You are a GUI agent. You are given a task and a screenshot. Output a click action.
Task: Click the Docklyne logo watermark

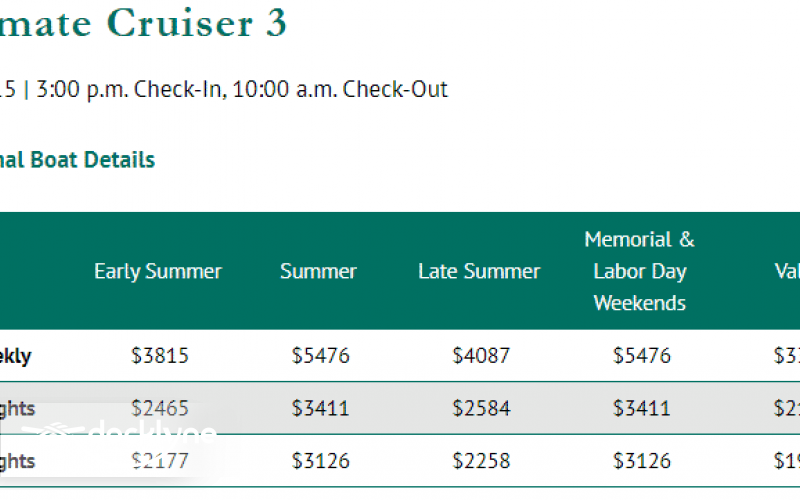point(120,433)
